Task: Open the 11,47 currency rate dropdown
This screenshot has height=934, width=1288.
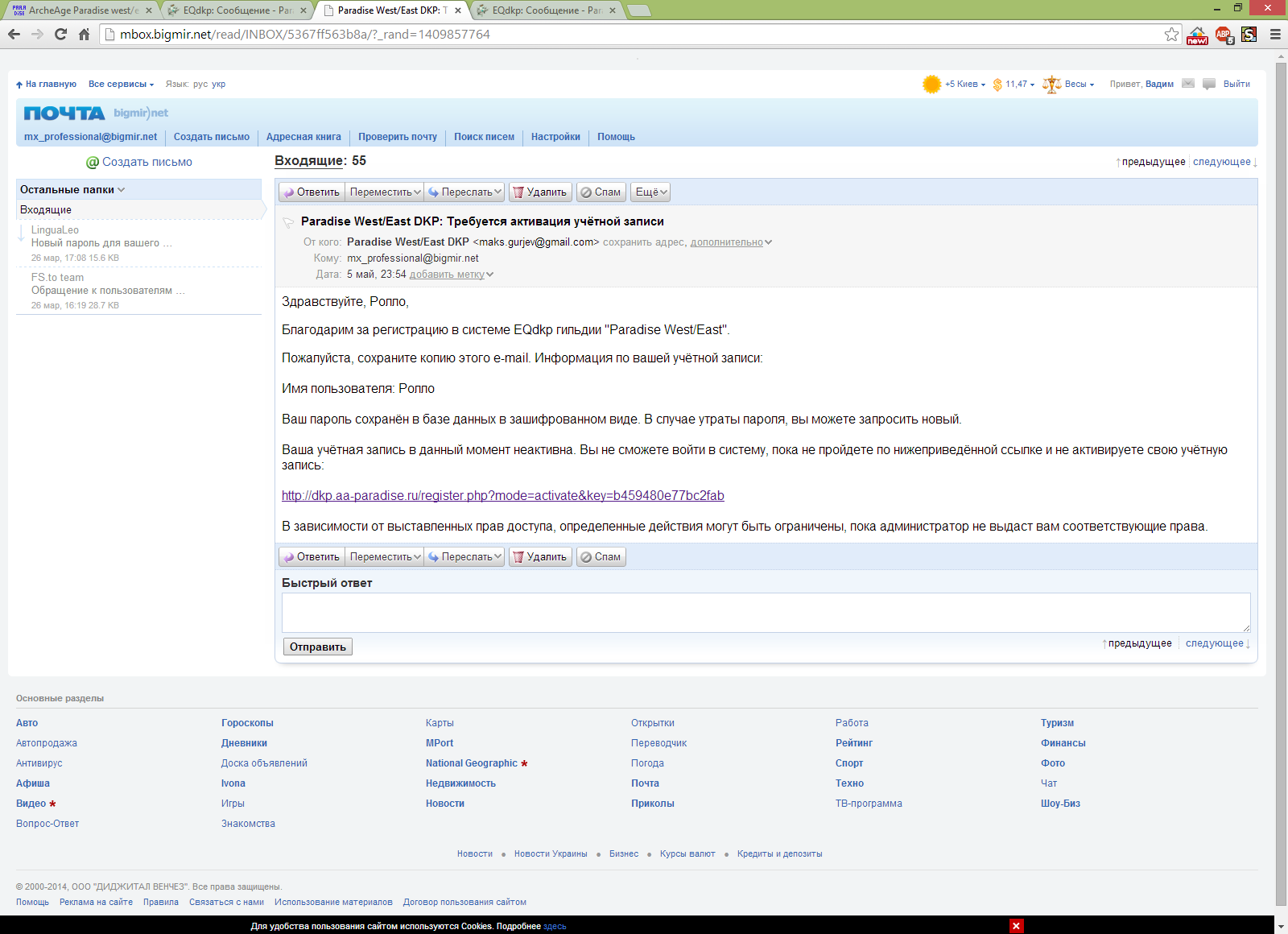Action: click(1020, 84)
